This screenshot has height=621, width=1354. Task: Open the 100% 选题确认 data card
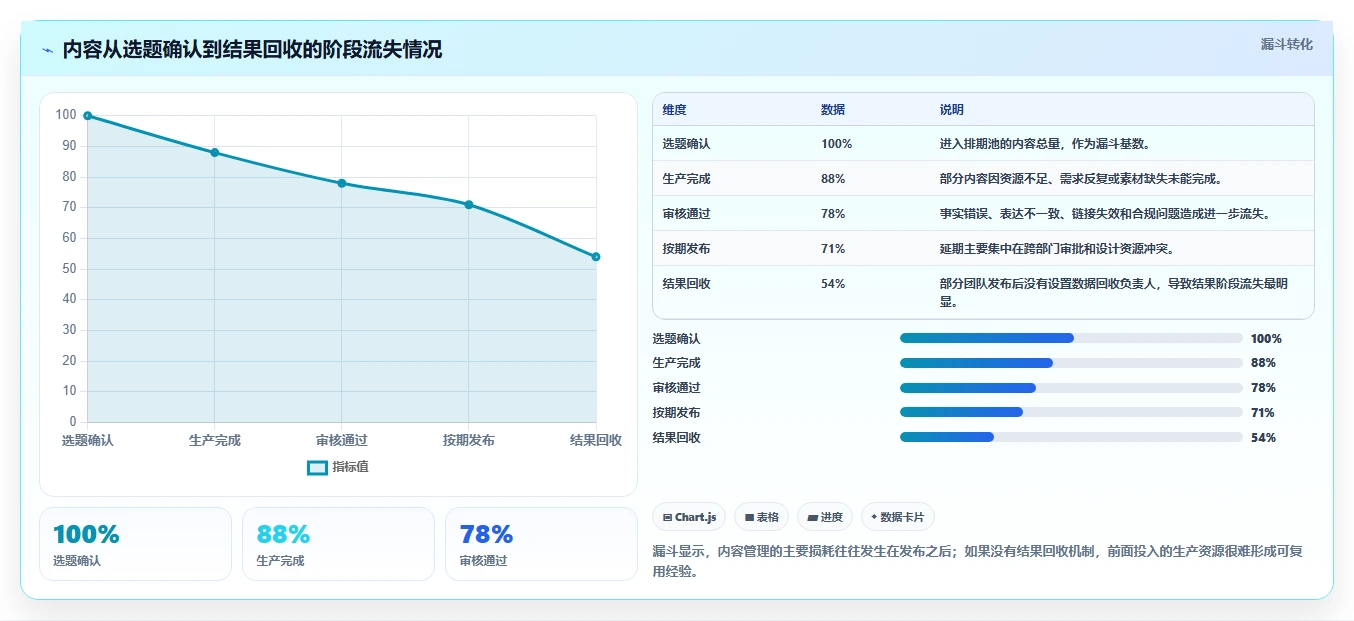click(x=135, y=544)
